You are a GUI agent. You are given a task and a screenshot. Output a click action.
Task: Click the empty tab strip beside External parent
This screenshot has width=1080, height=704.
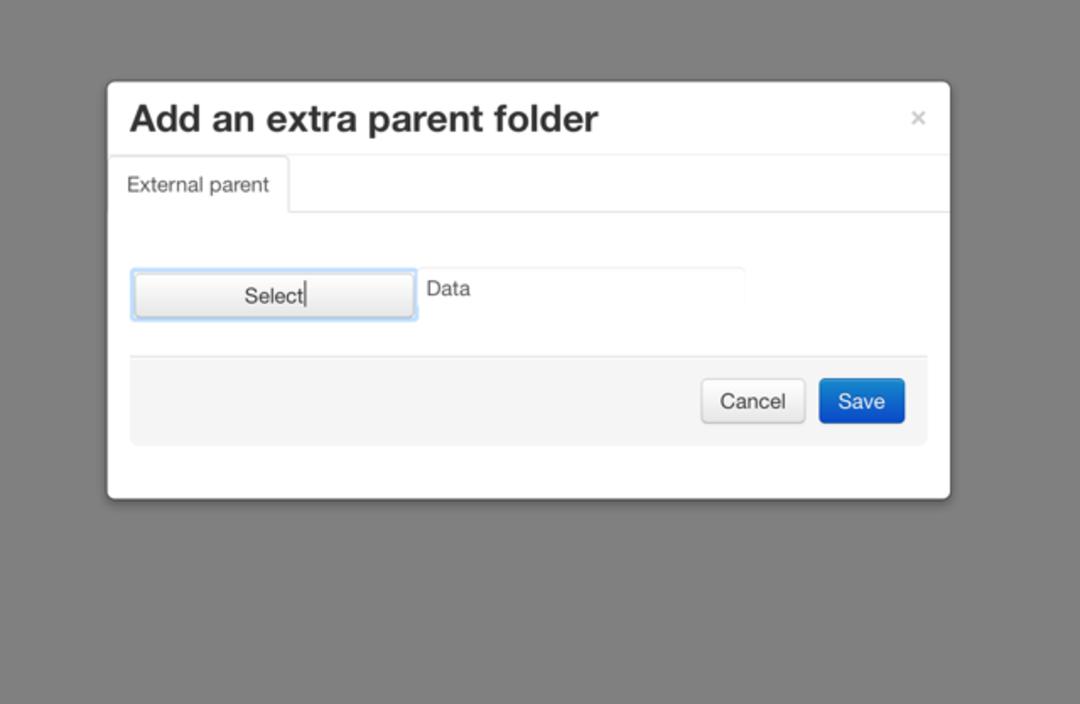(619, 184)
